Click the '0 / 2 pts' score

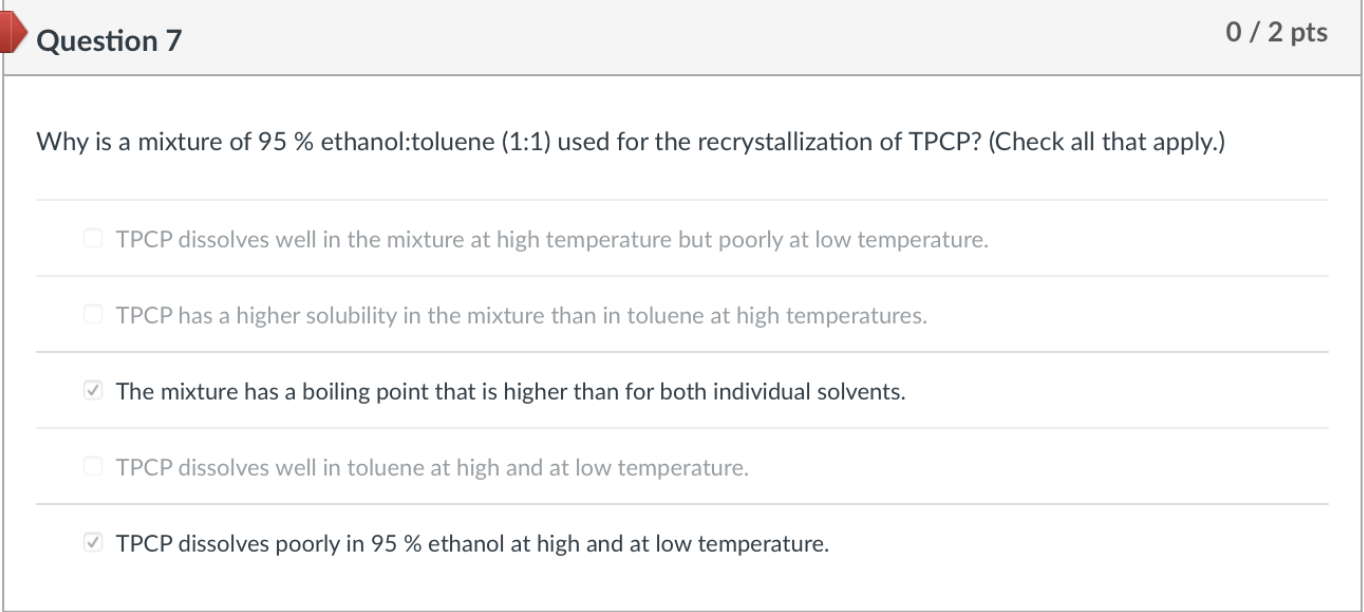(1276, 33)
